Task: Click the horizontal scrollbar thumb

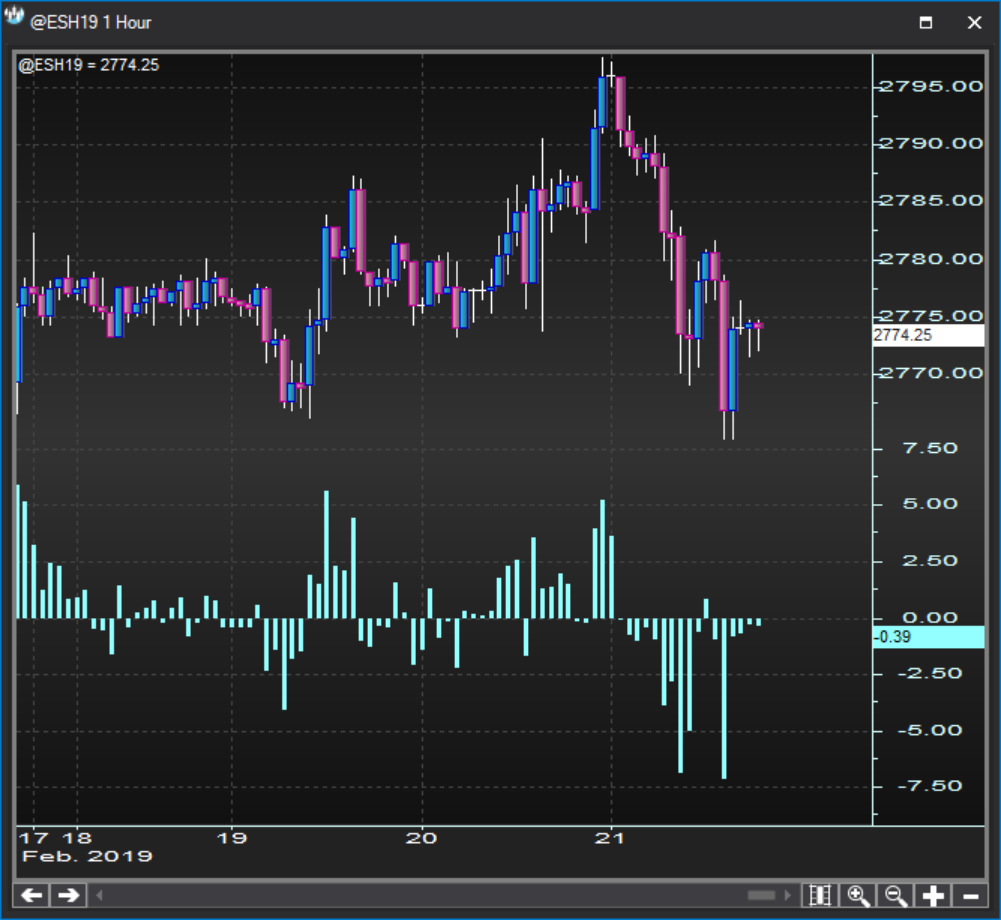Action: pos(762,895)
